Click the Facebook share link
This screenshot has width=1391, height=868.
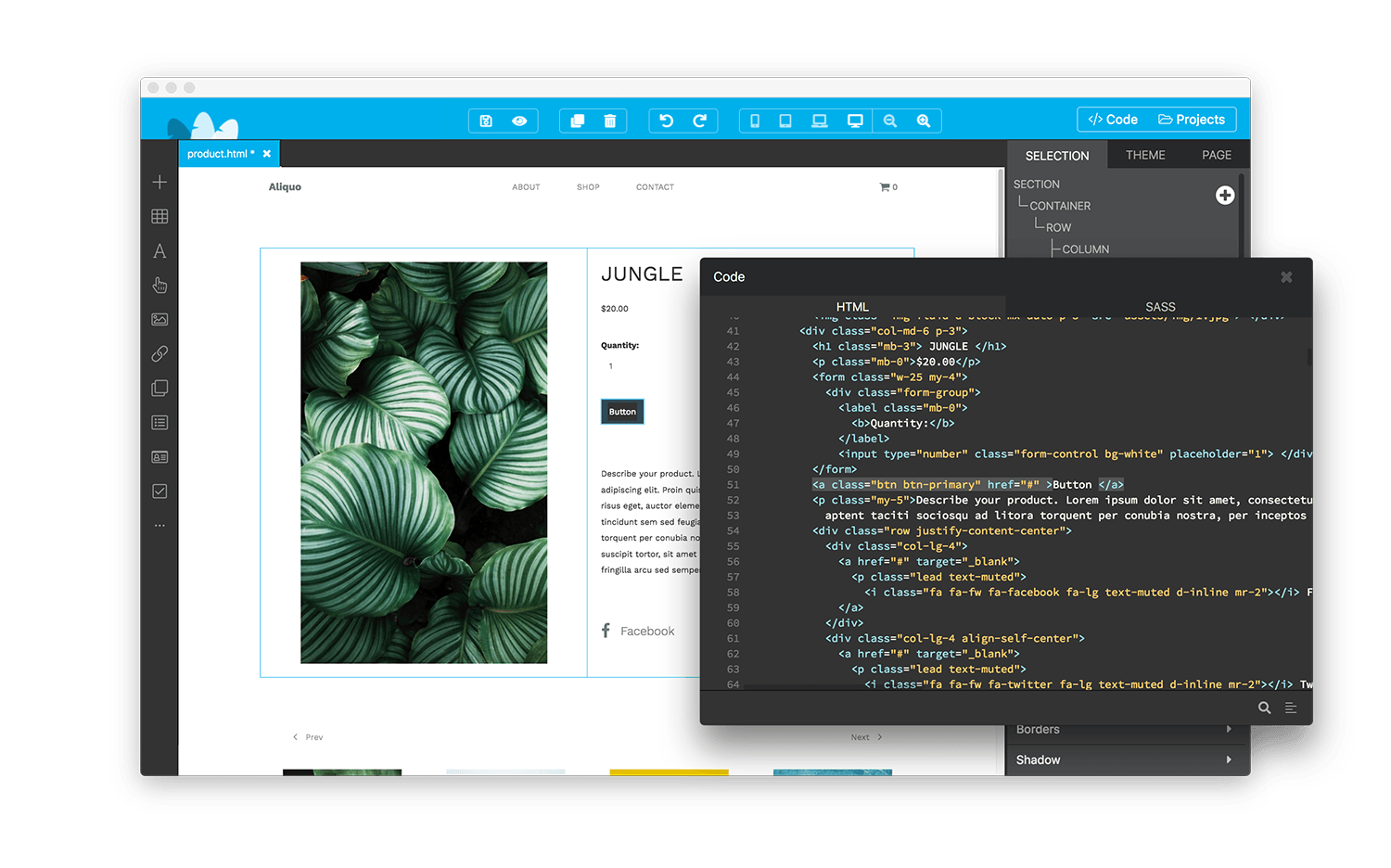[x=638, y=632]
